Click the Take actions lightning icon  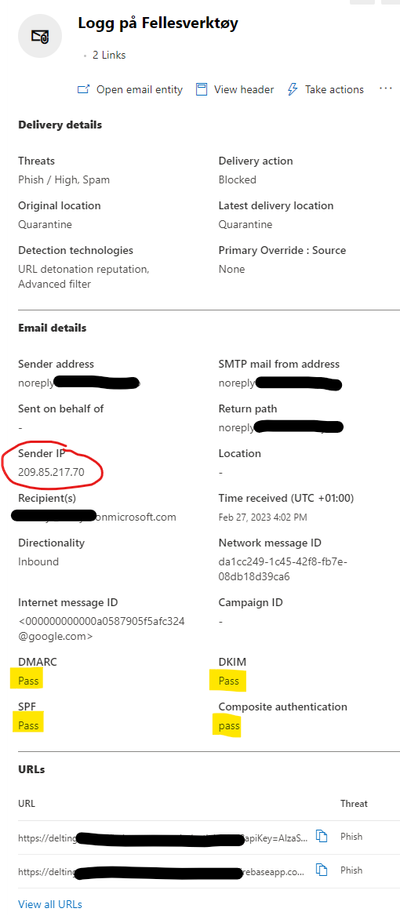[x=293, y=90]
